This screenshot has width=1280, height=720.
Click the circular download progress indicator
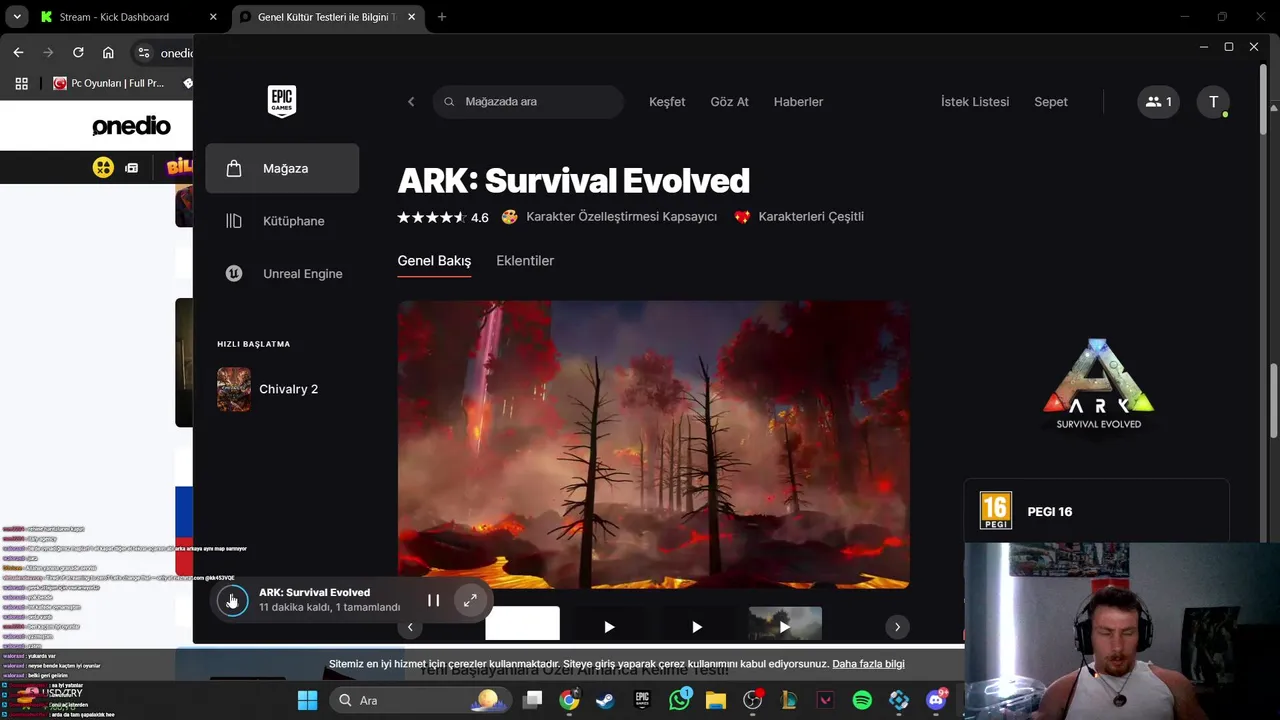click(232, 600)
